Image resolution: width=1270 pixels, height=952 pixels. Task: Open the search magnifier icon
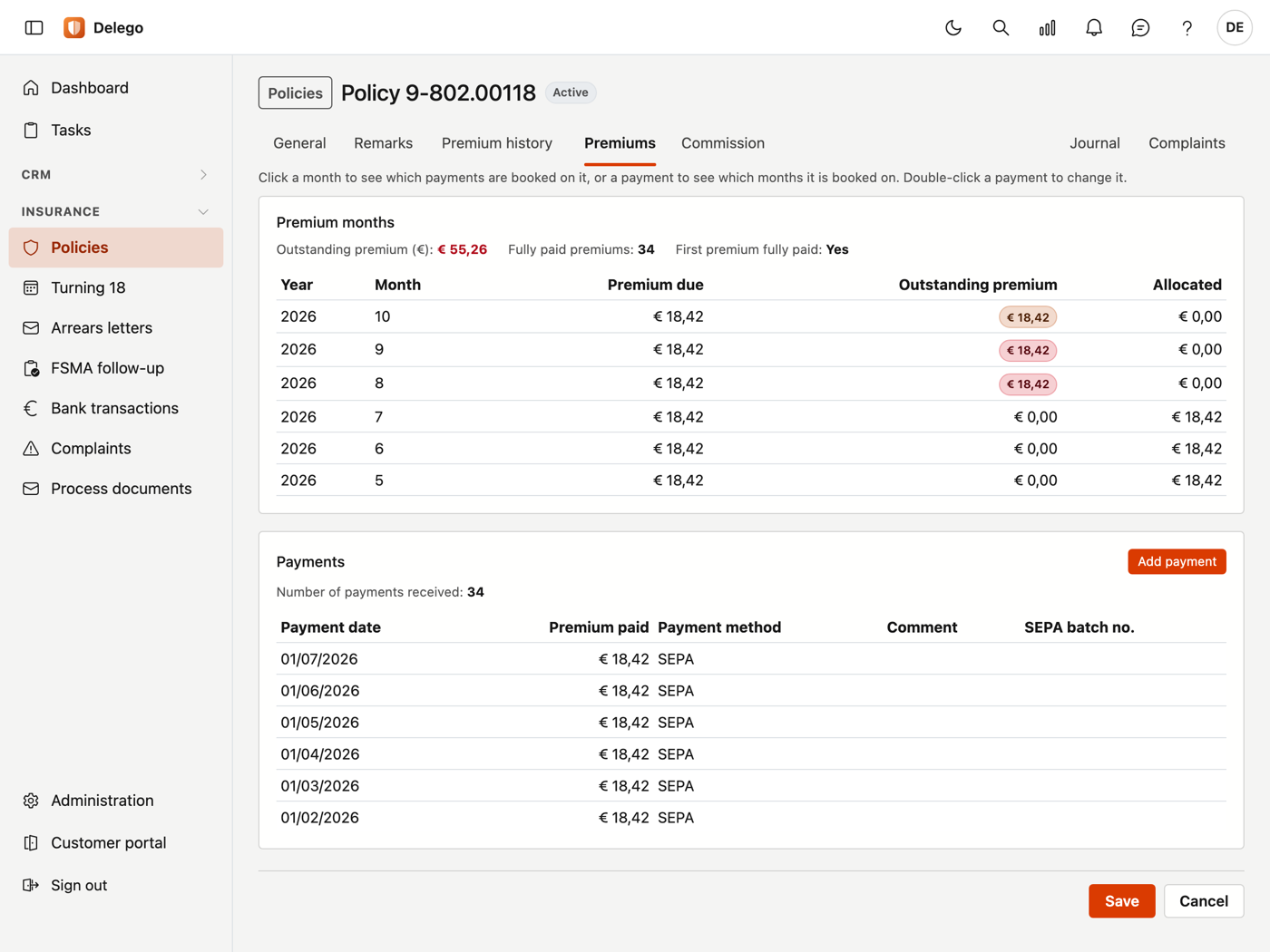tap(1001, 27)
